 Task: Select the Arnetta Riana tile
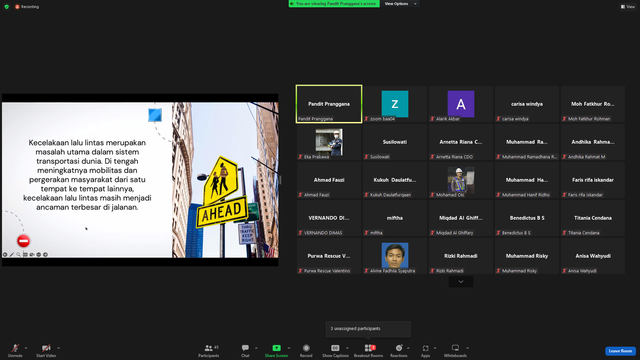click(461, 142)
